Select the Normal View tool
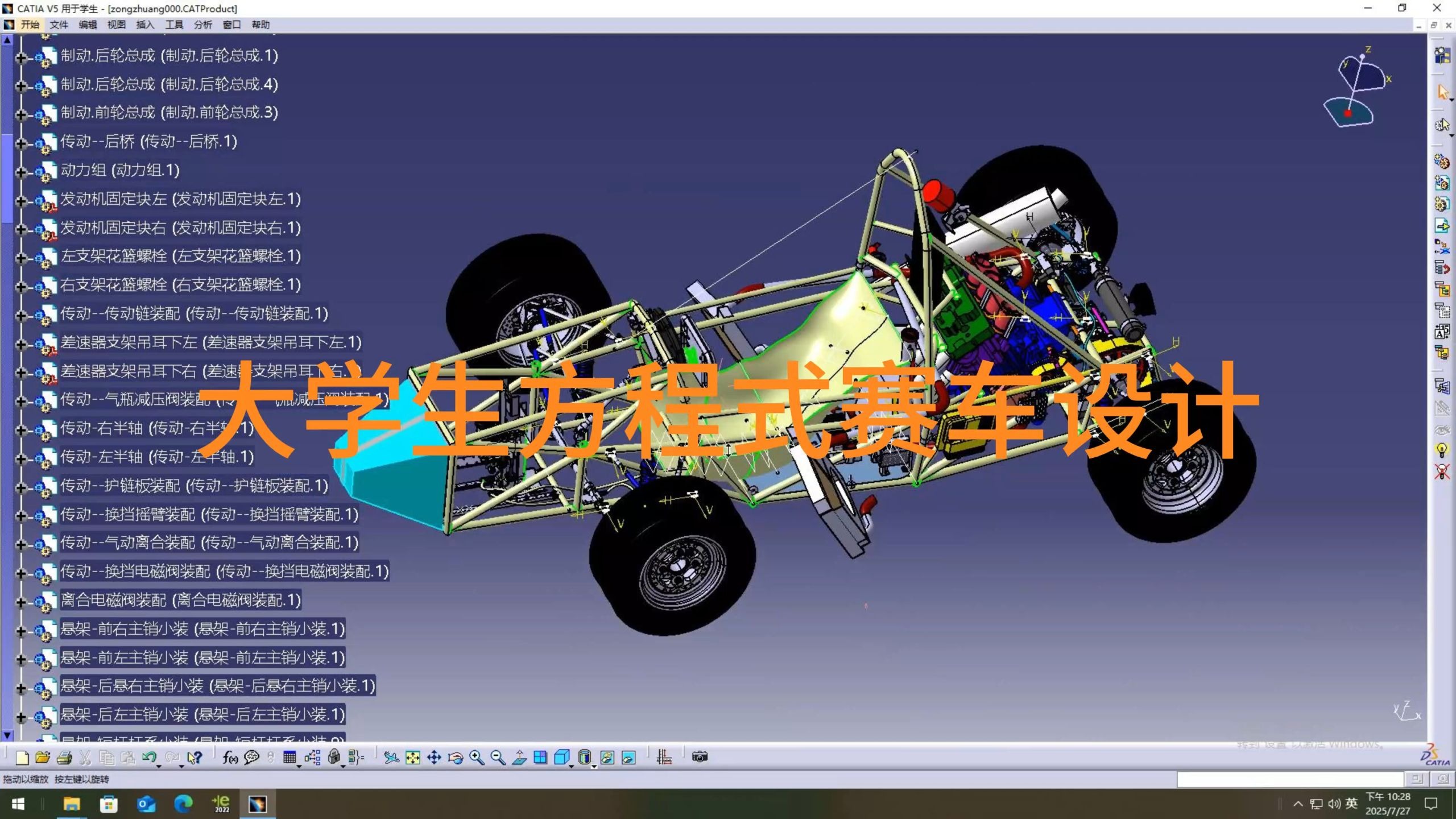 [x=519, y=758]
